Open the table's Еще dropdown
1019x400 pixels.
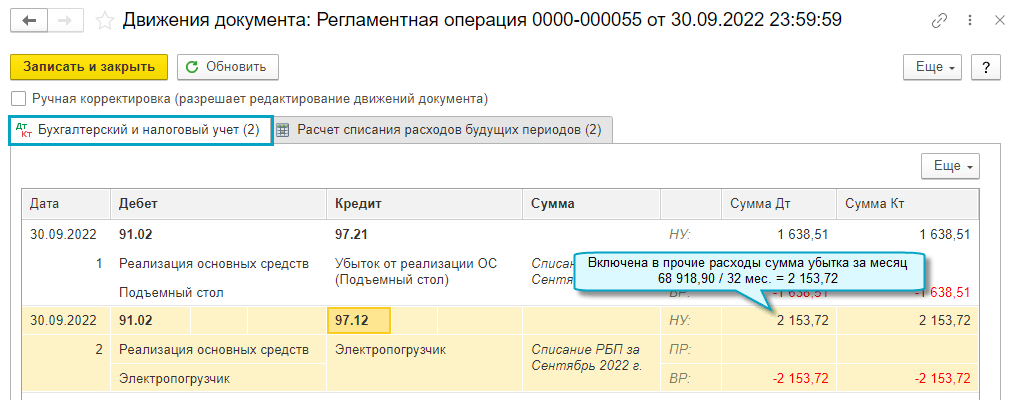point(950,166)
